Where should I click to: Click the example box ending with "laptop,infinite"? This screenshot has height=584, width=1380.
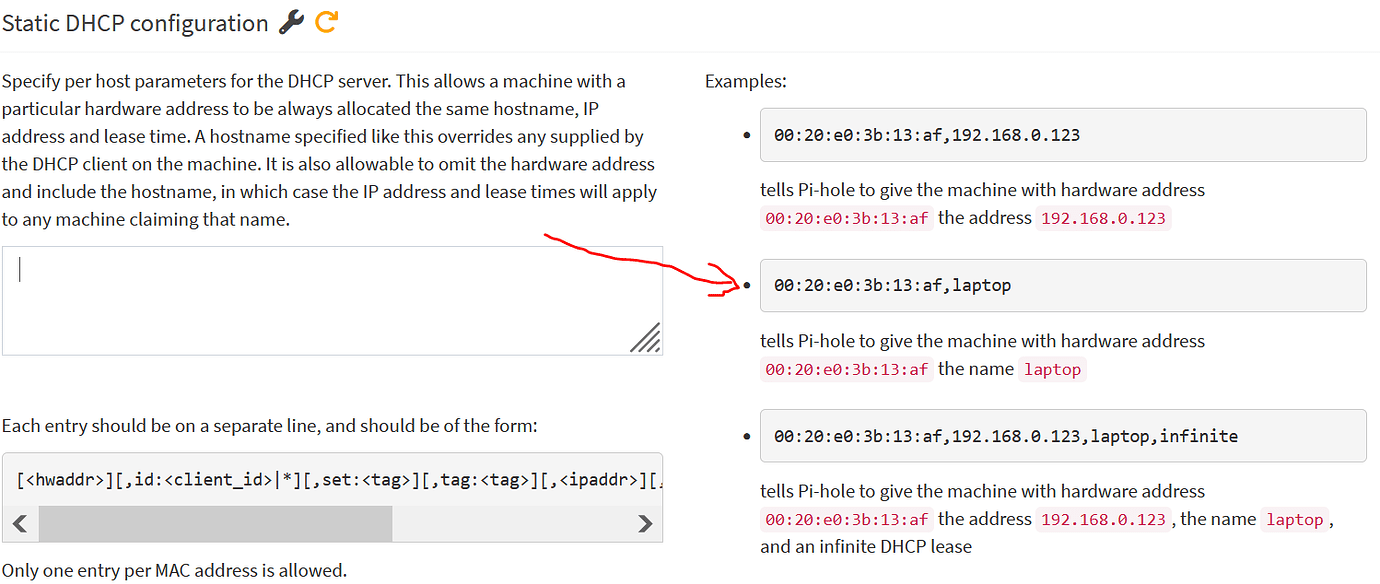[1062, 436]
